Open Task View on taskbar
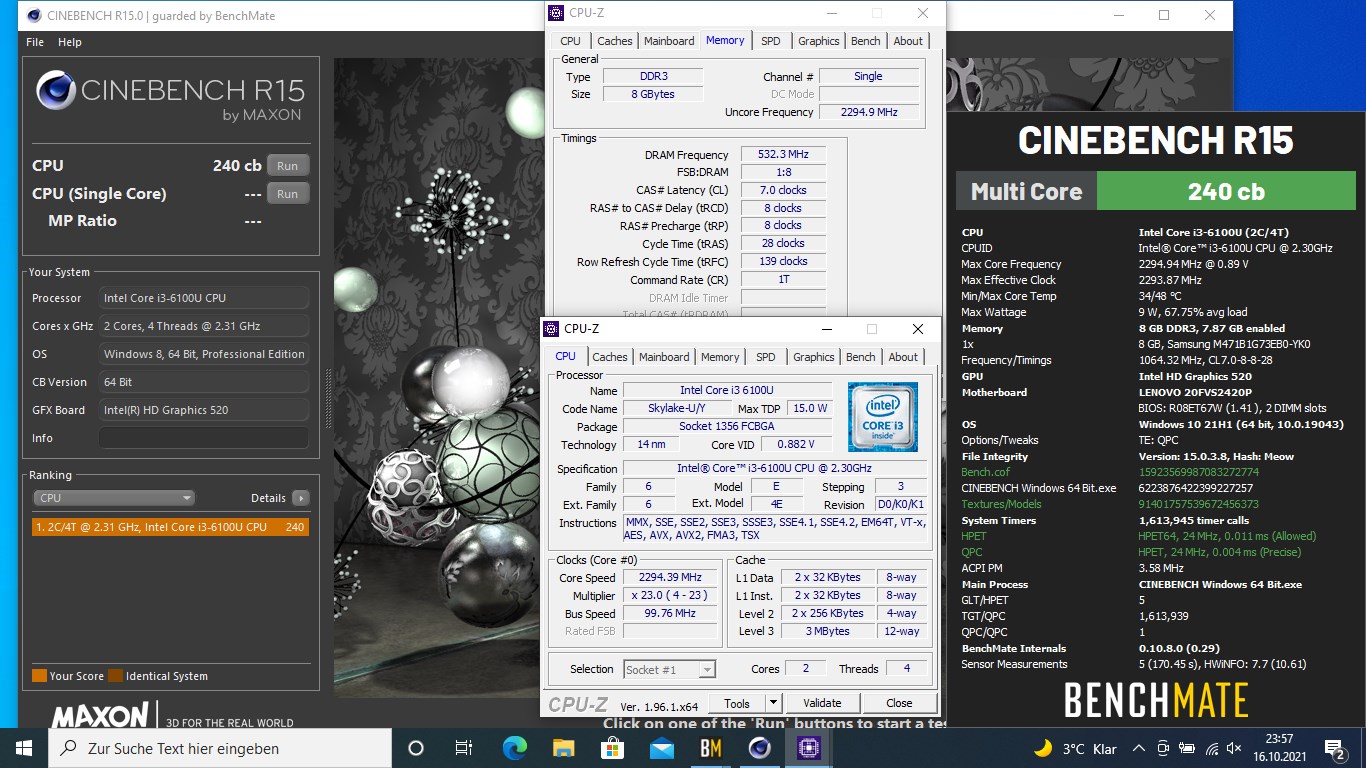This screenshot has height=768, width=1366. (x=464, y=748)
